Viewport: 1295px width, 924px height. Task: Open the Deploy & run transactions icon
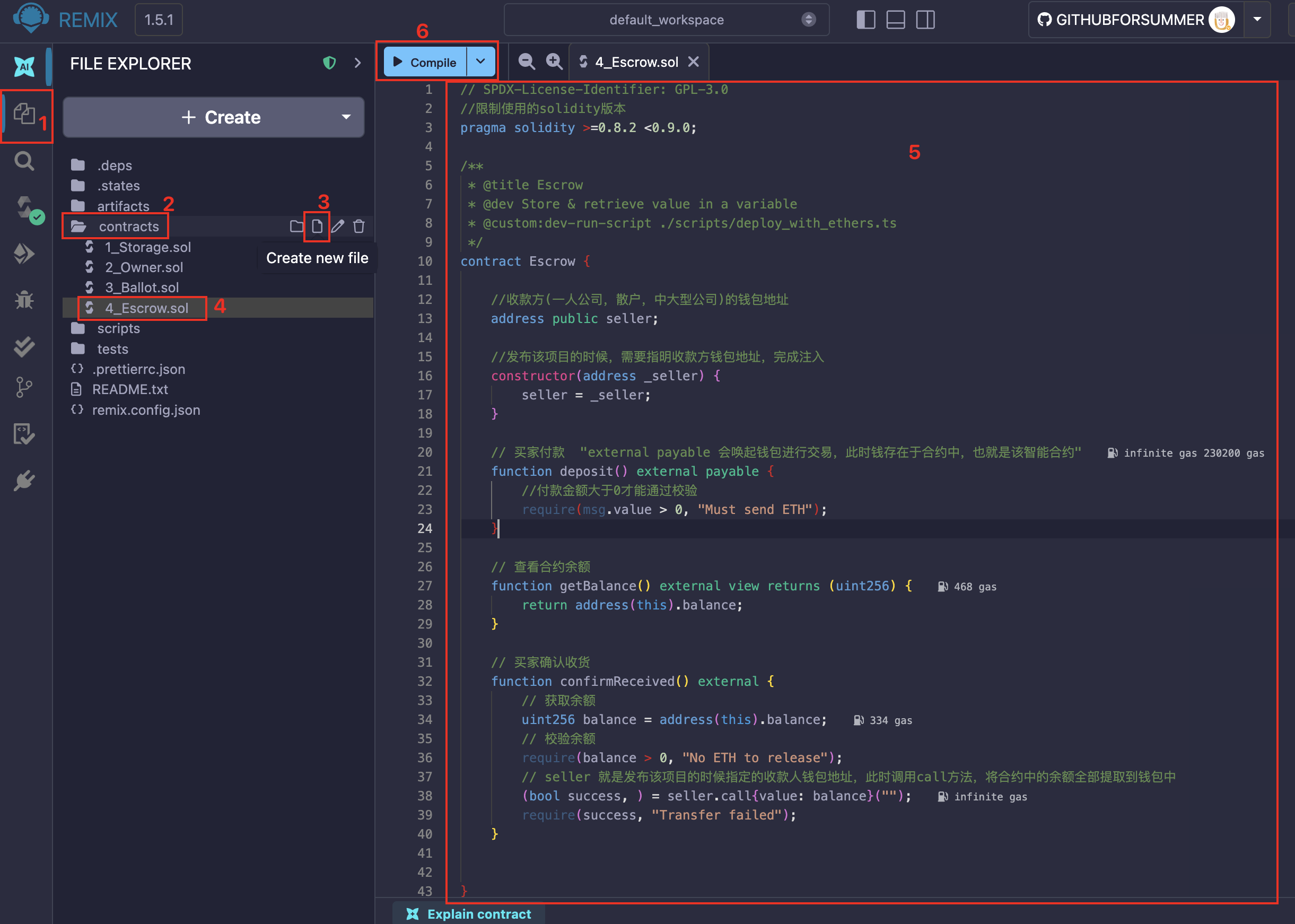24,254
